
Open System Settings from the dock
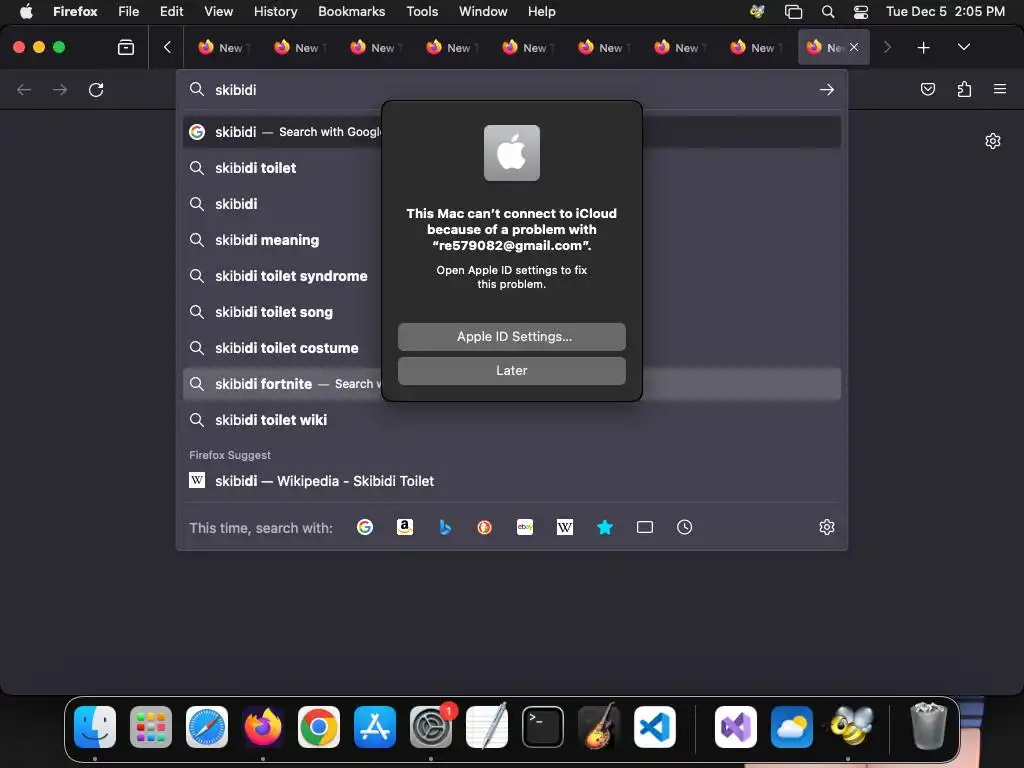tap(431, 727)
